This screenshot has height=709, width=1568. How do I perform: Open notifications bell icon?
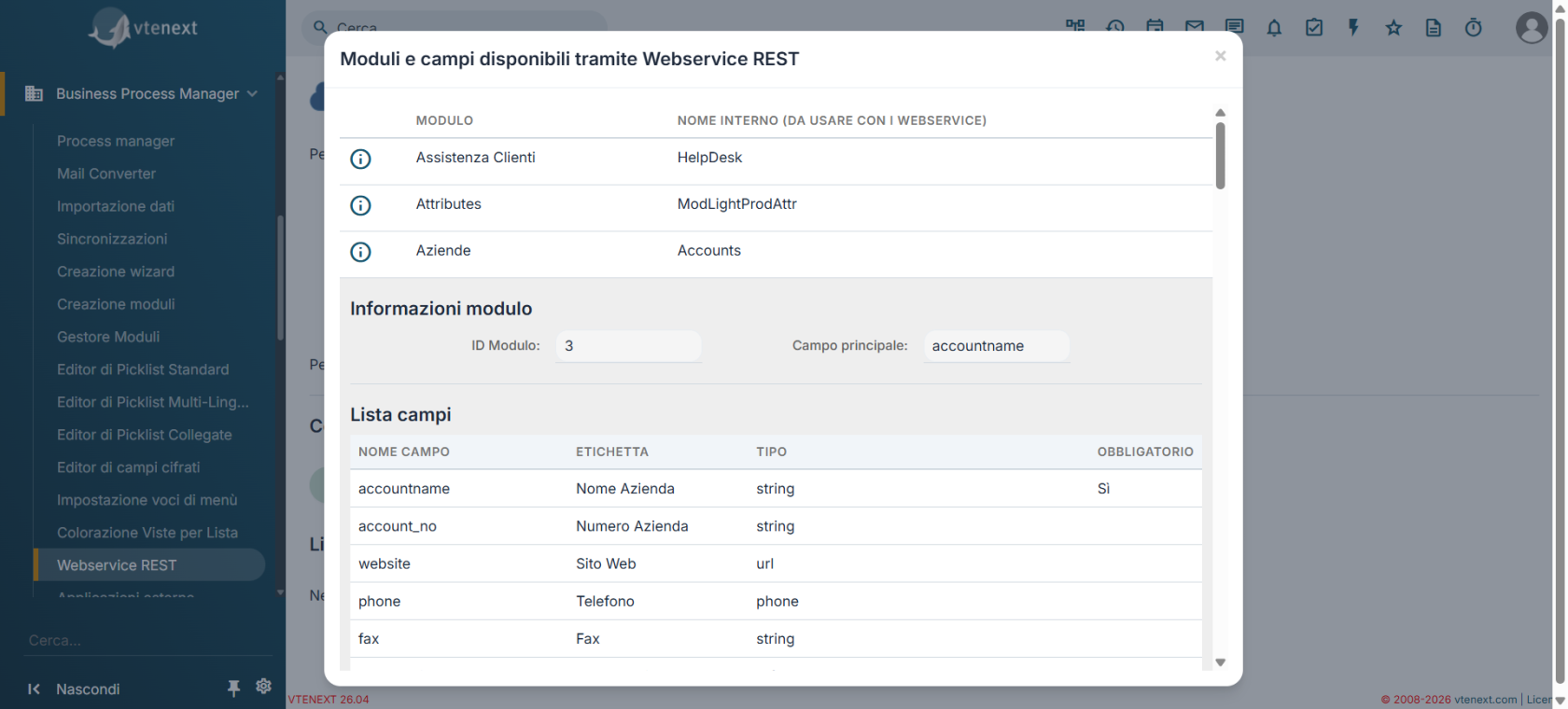[1274, 28]
